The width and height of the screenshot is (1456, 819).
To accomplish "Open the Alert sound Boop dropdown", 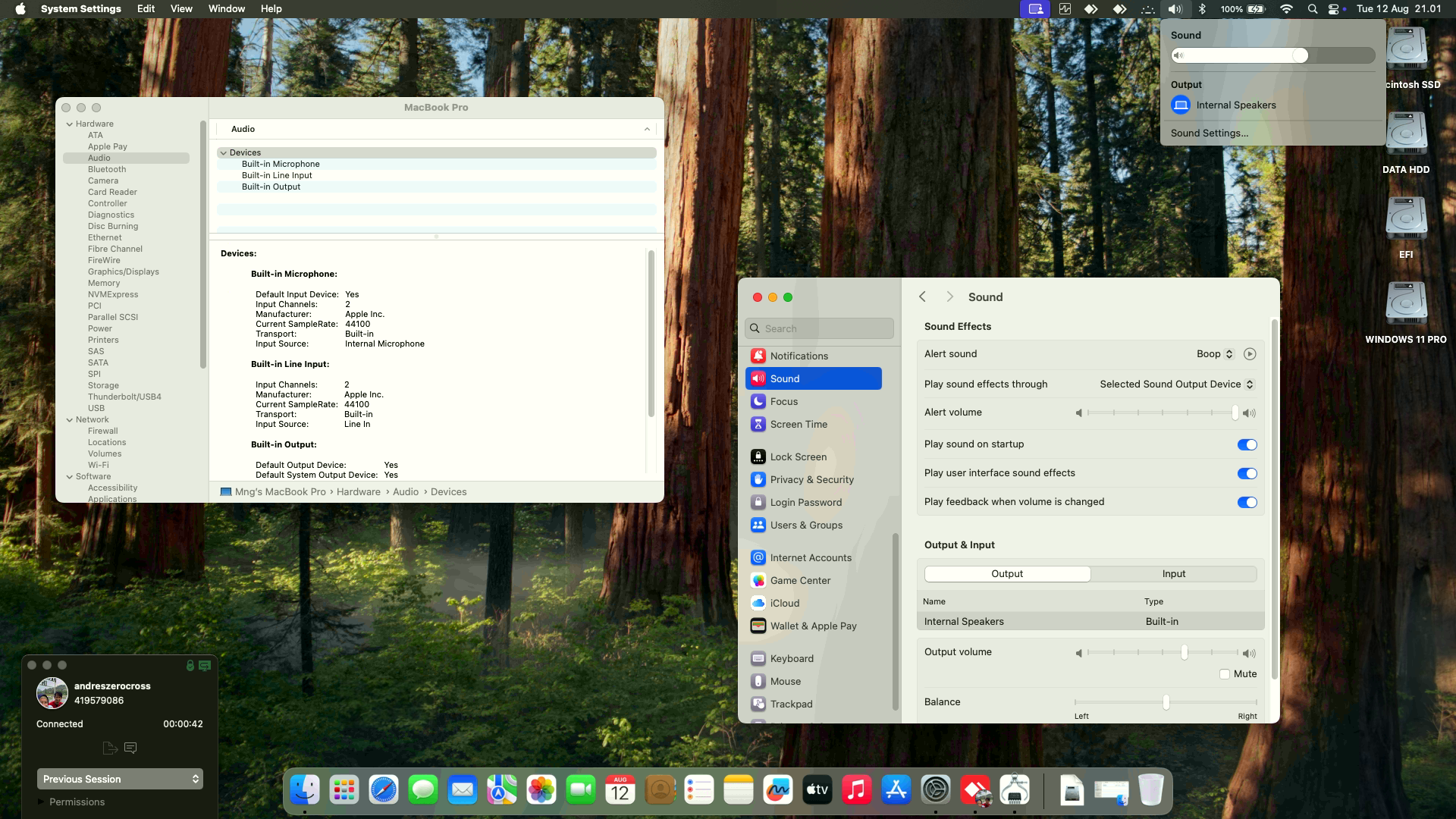I will 1216,354.
